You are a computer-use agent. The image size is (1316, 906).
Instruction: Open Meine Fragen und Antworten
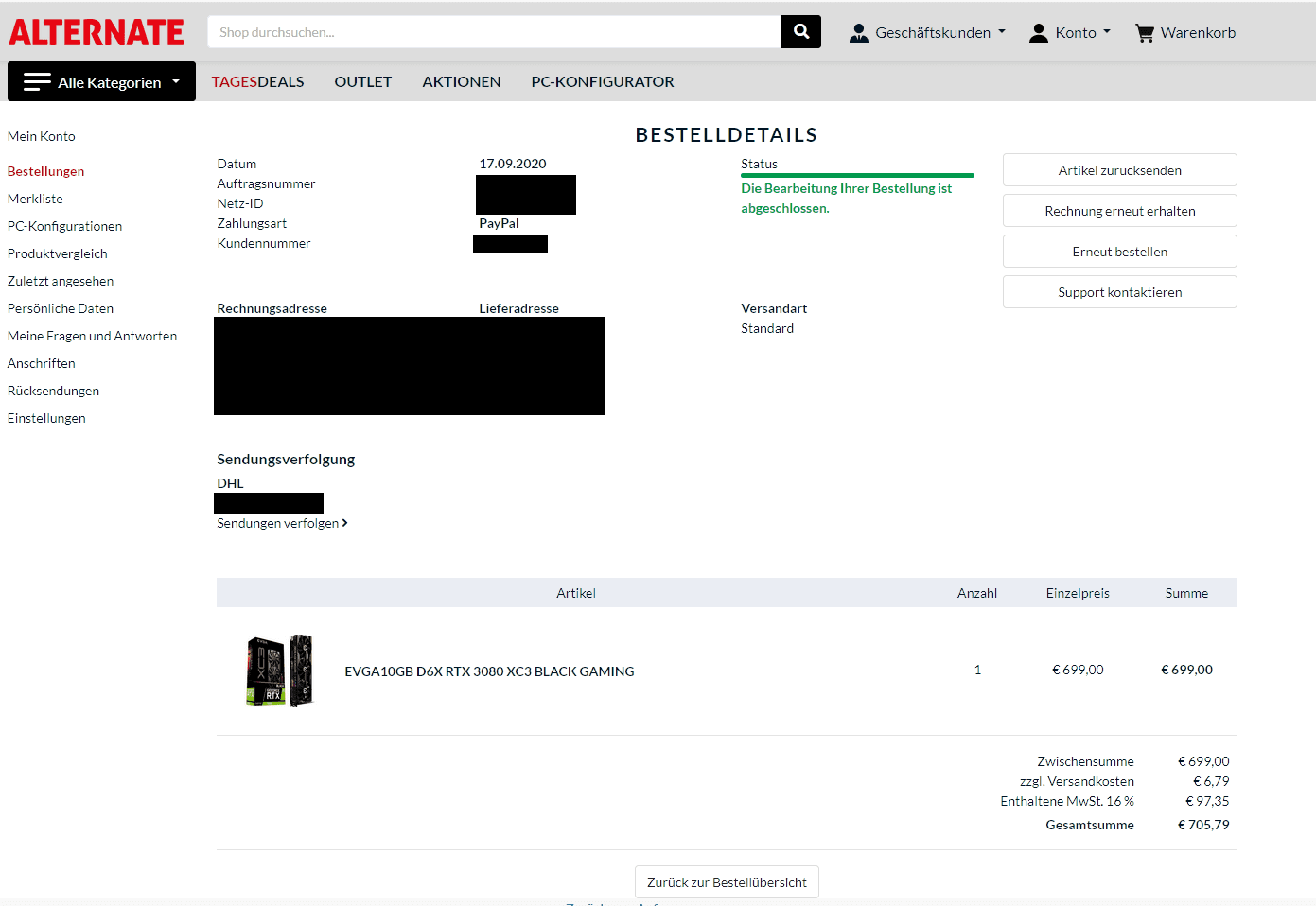92,336
